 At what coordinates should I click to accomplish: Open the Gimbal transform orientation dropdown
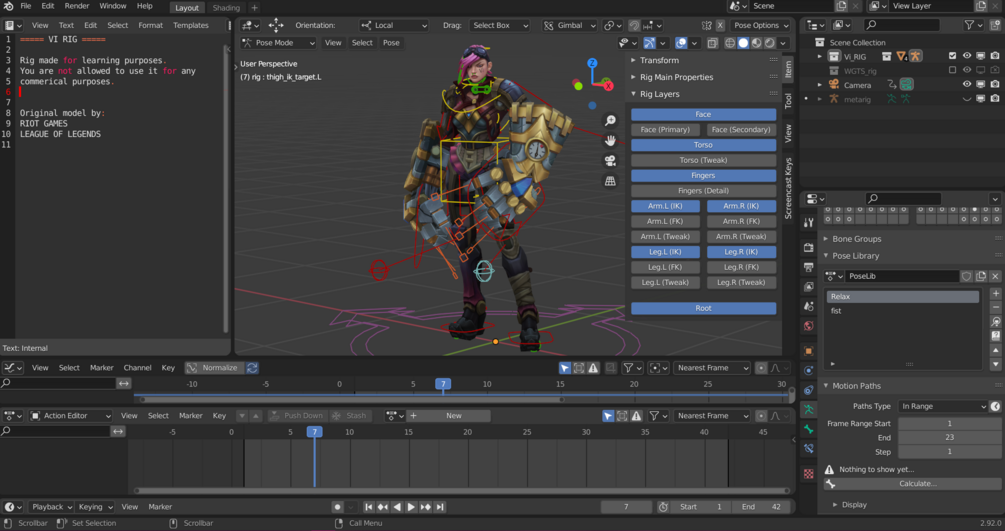click(569, 25)
